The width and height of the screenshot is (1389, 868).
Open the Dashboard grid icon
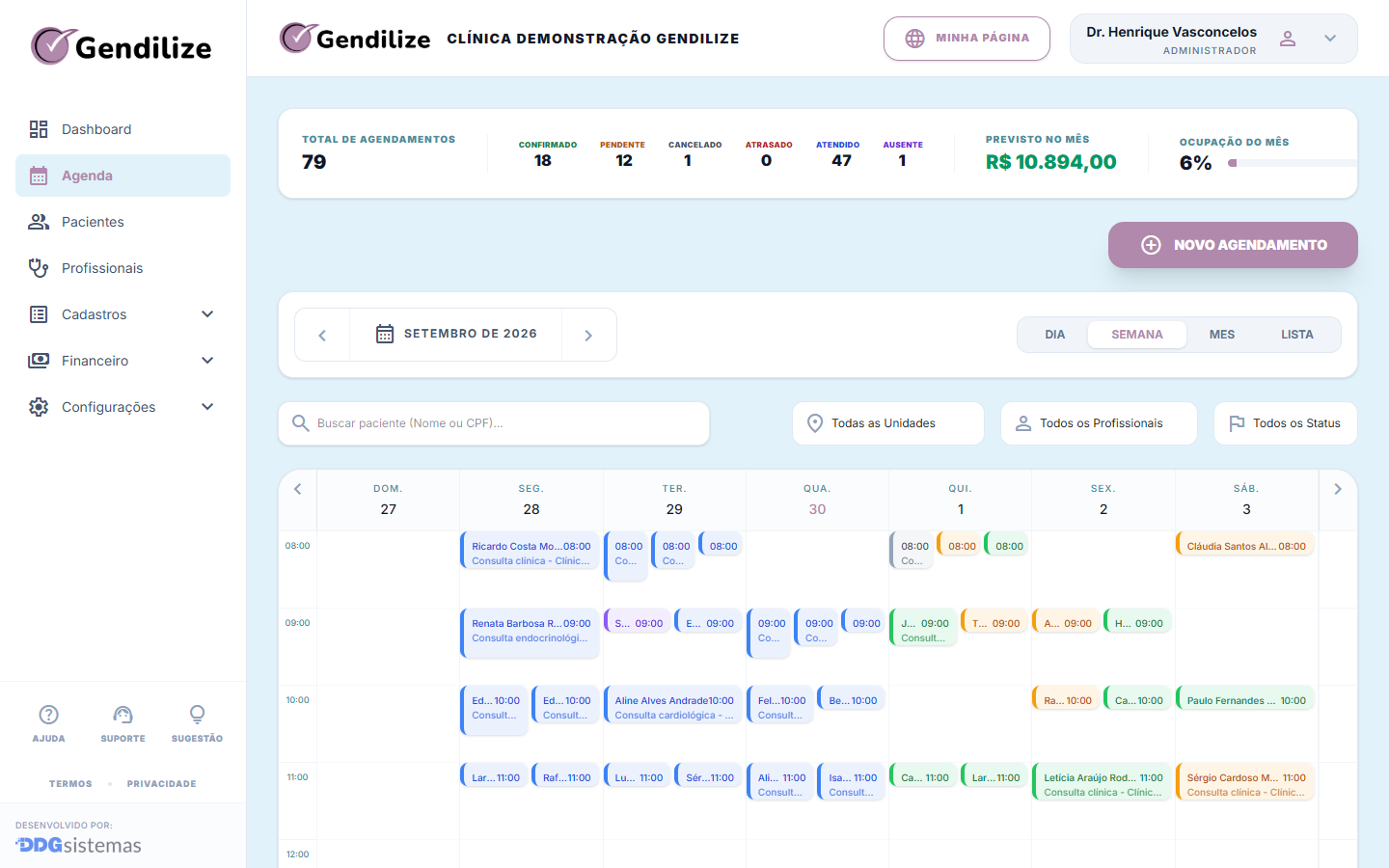pos(39,129)
